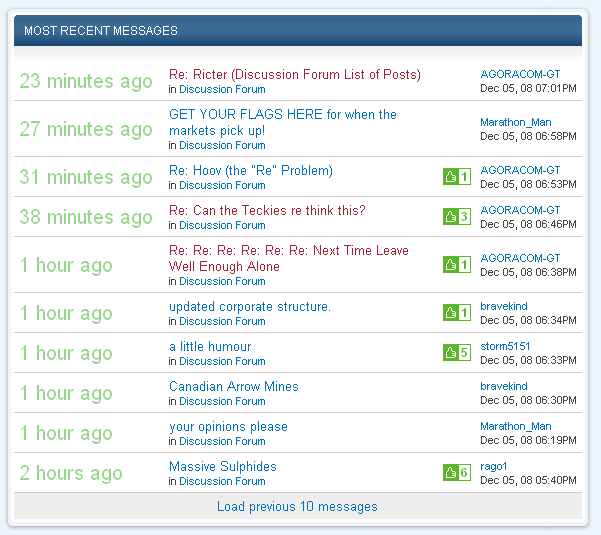View Marathon_Man profile on 'your opinions please'
The height and width of the screenshot is (535, 601).
pyautogui.click(x=515, y=426)
